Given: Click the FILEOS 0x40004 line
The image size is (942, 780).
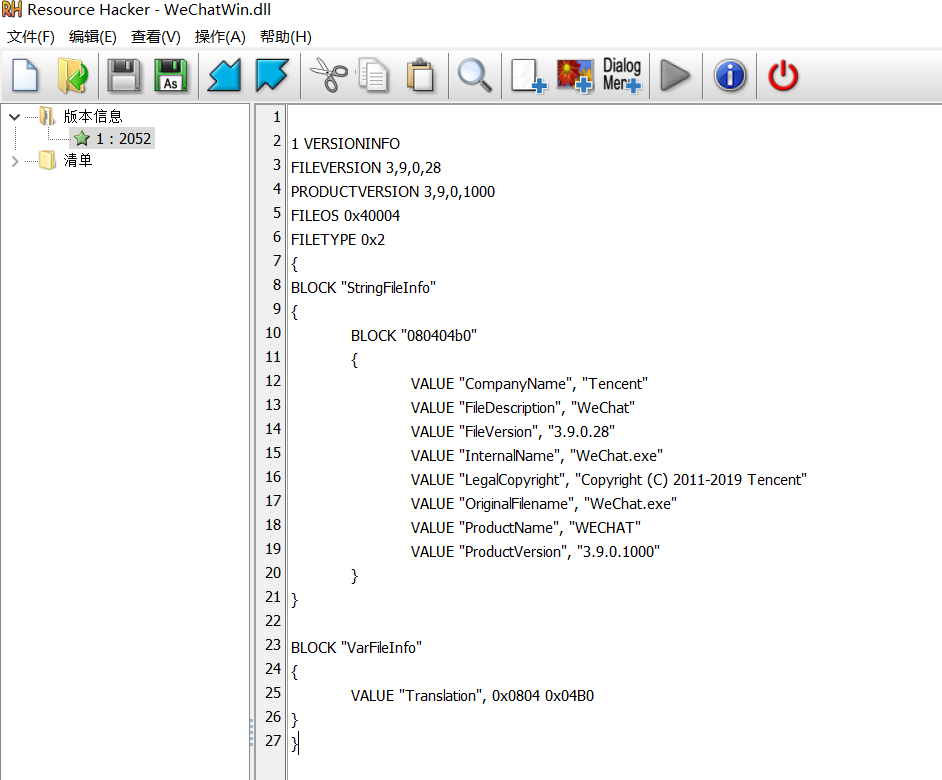Looking at the screenshot, I should tap(345, 216).
